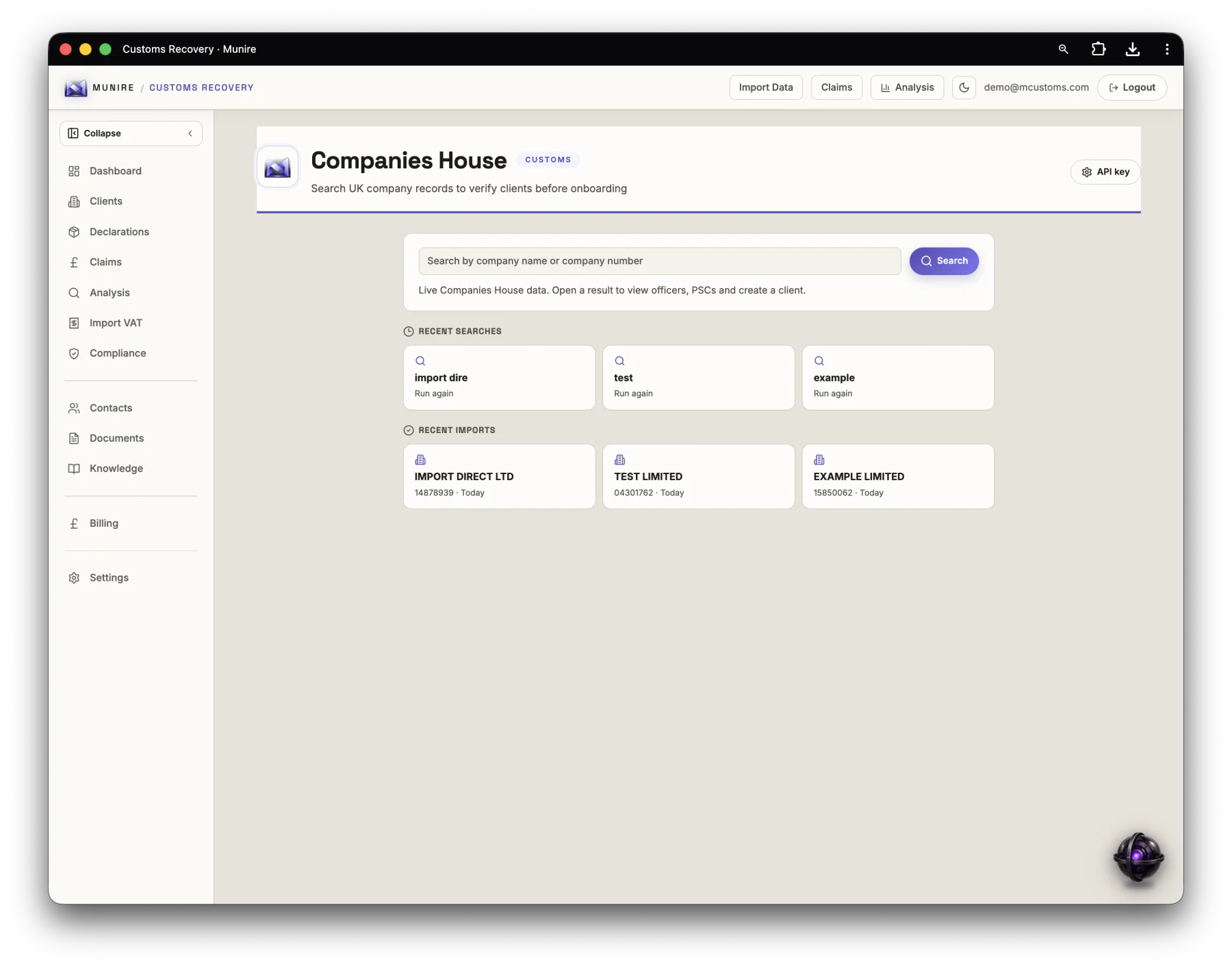Click the Munire logo in the header
Screen dimensions: 1232x968
[x=76, y=88]
